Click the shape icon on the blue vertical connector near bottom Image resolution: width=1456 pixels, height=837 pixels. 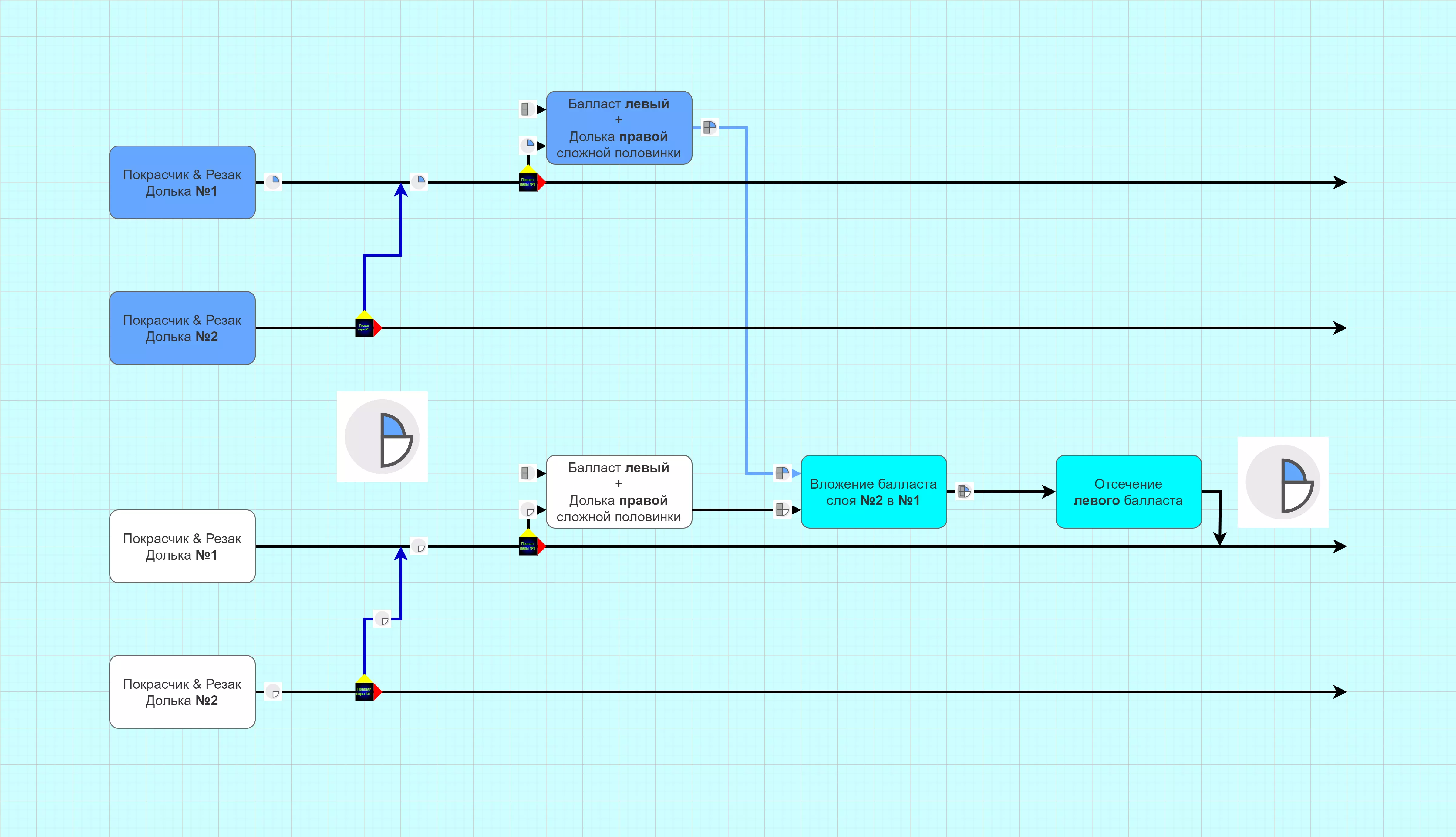point(382,619)
